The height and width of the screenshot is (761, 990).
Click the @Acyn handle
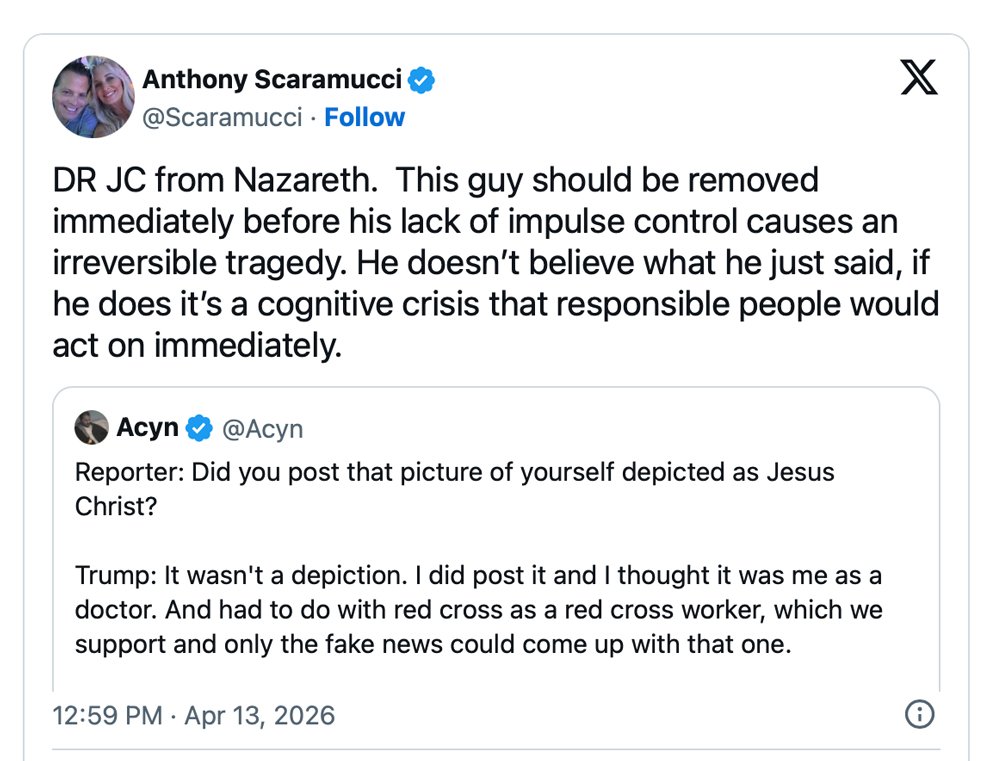pos(261,429)
